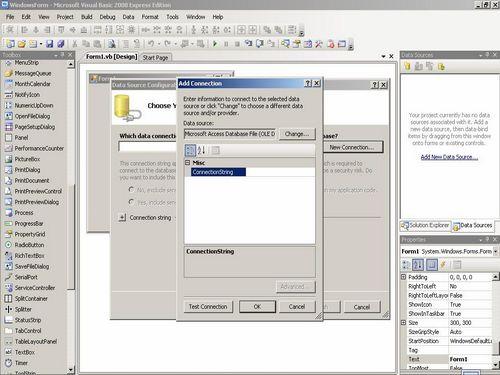Open the Format menu
The image size is (500, 375).
[x=150, y=17]
